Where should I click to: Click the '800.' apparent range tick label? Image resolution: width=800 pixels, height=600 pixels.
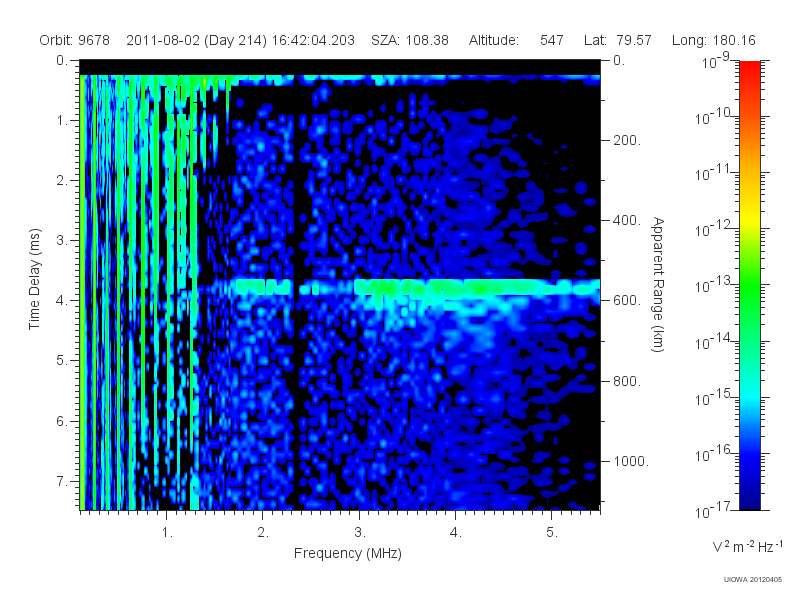(x=627, y=381)
